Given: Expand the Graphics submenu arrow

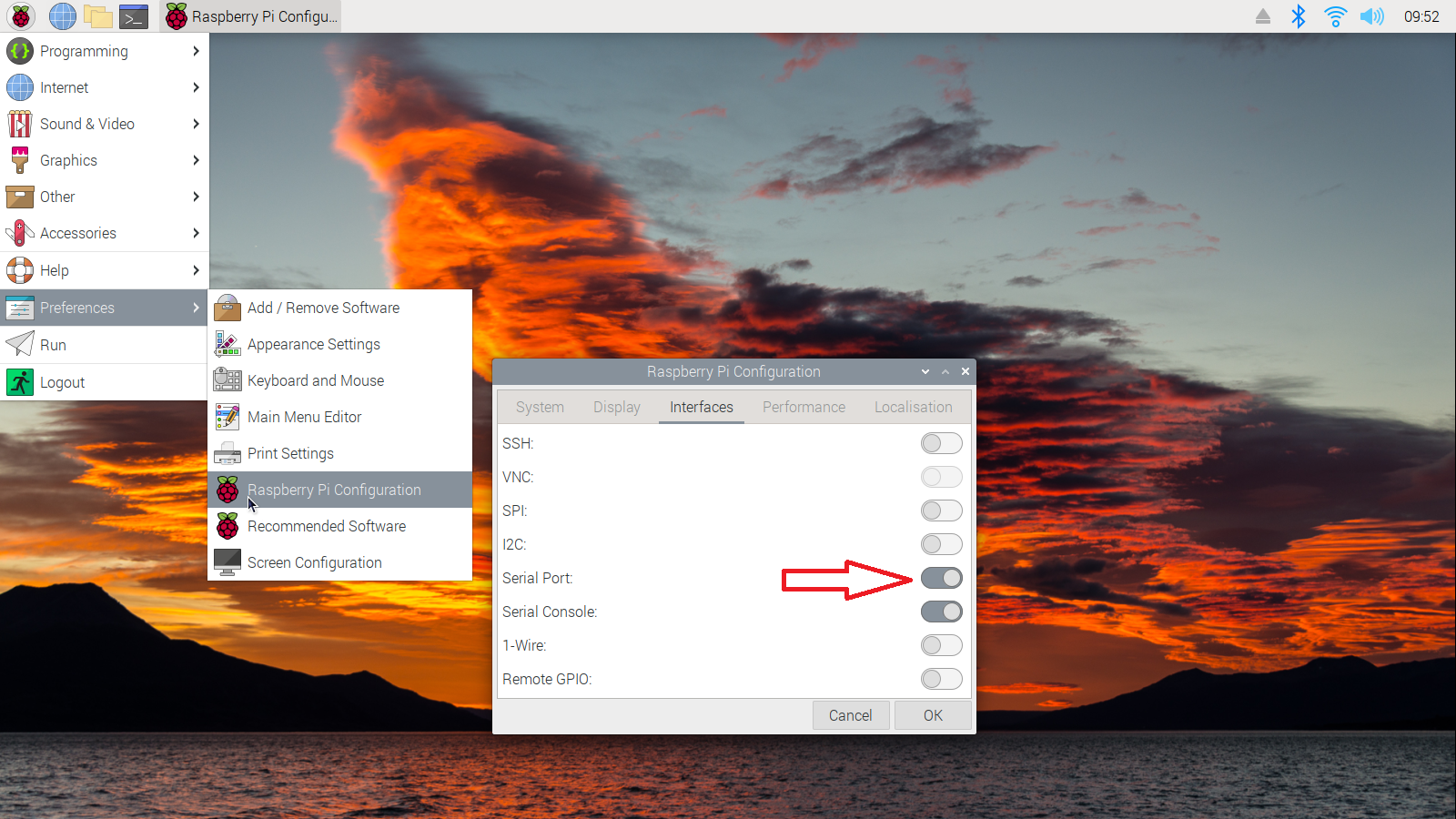Looking at the screenshot, I should [x=196, y=160].
